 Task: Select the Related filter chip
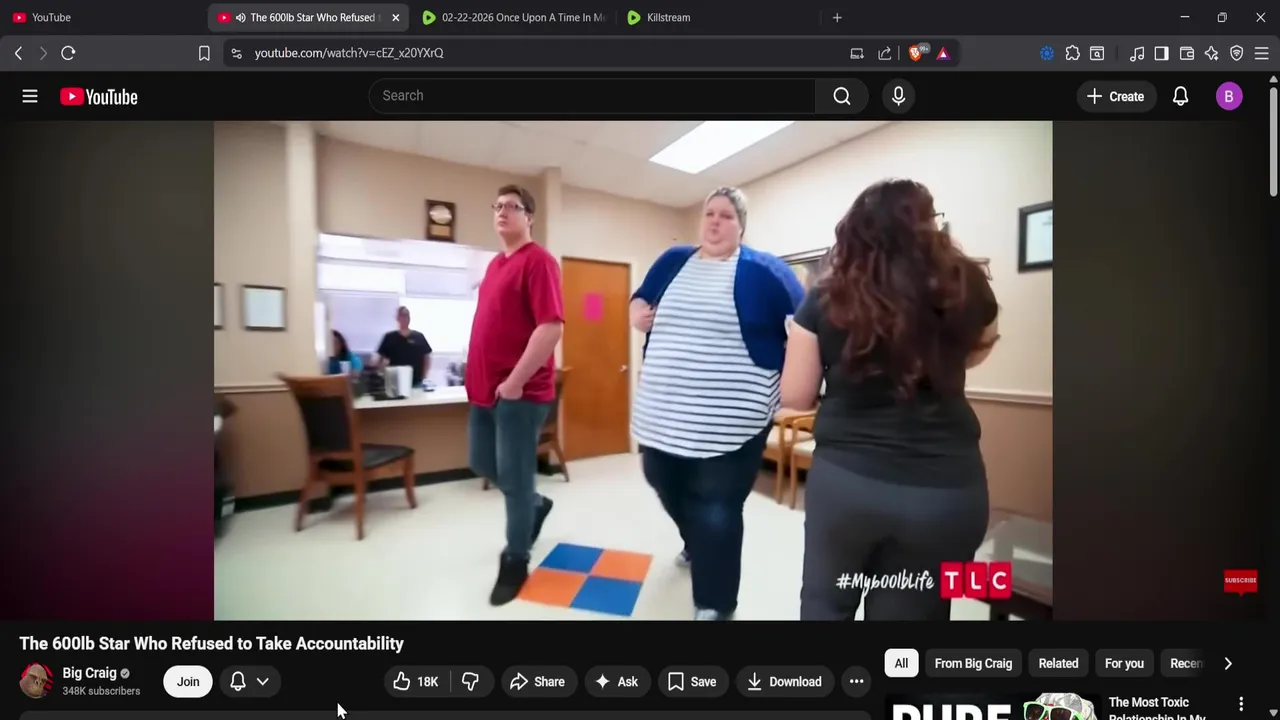[x=1058, y=663]
